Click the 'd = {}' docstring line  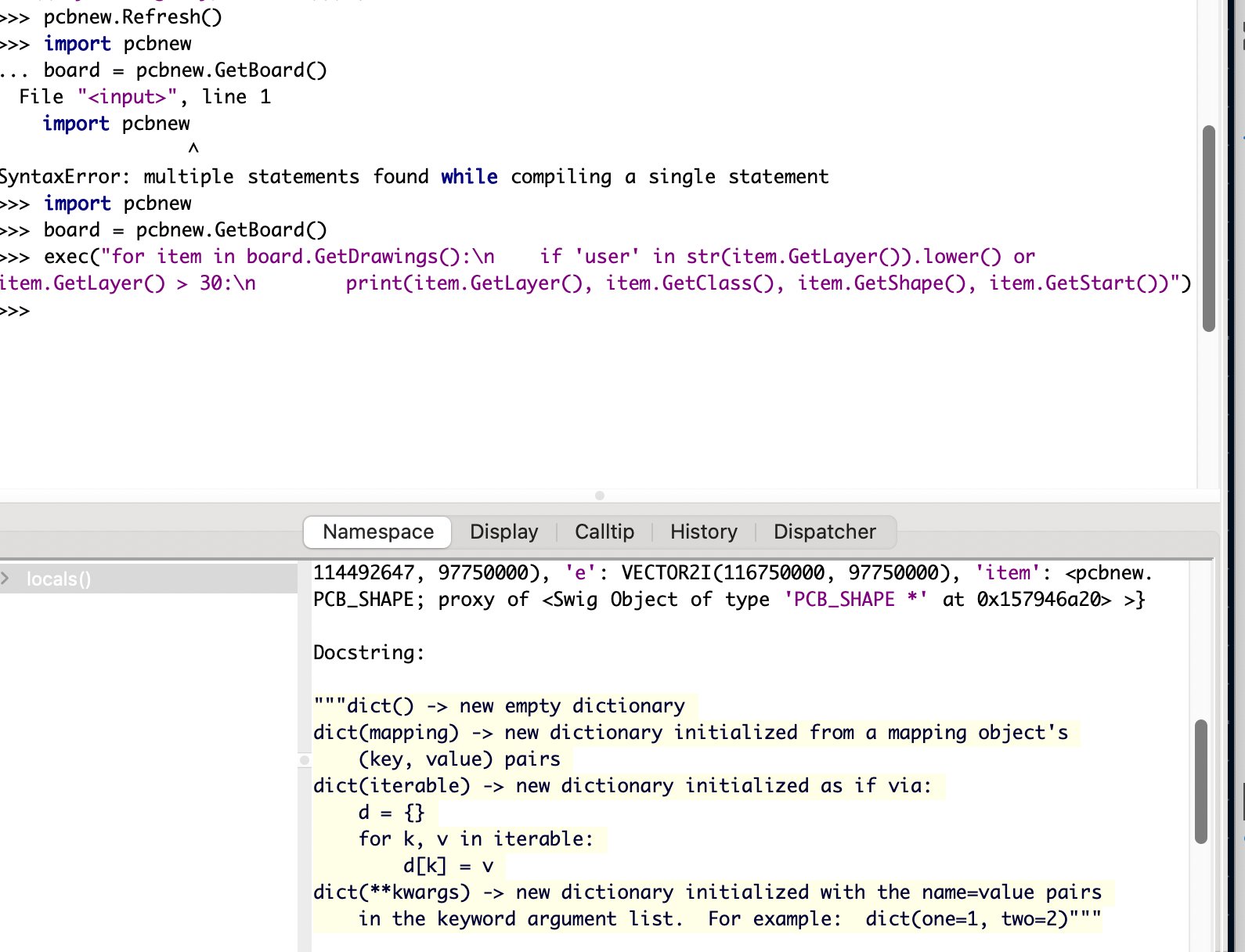click(x=392, y=813)
